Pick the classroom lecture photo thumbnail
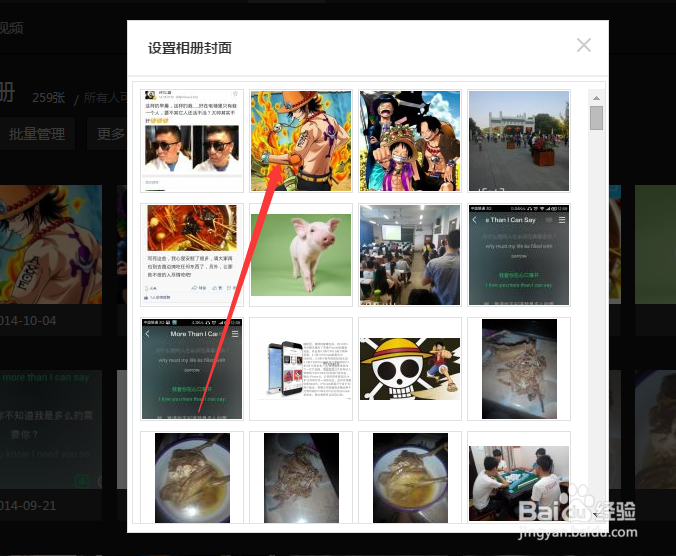Screen dimensions: 676x556 click(x=410, y=255)
